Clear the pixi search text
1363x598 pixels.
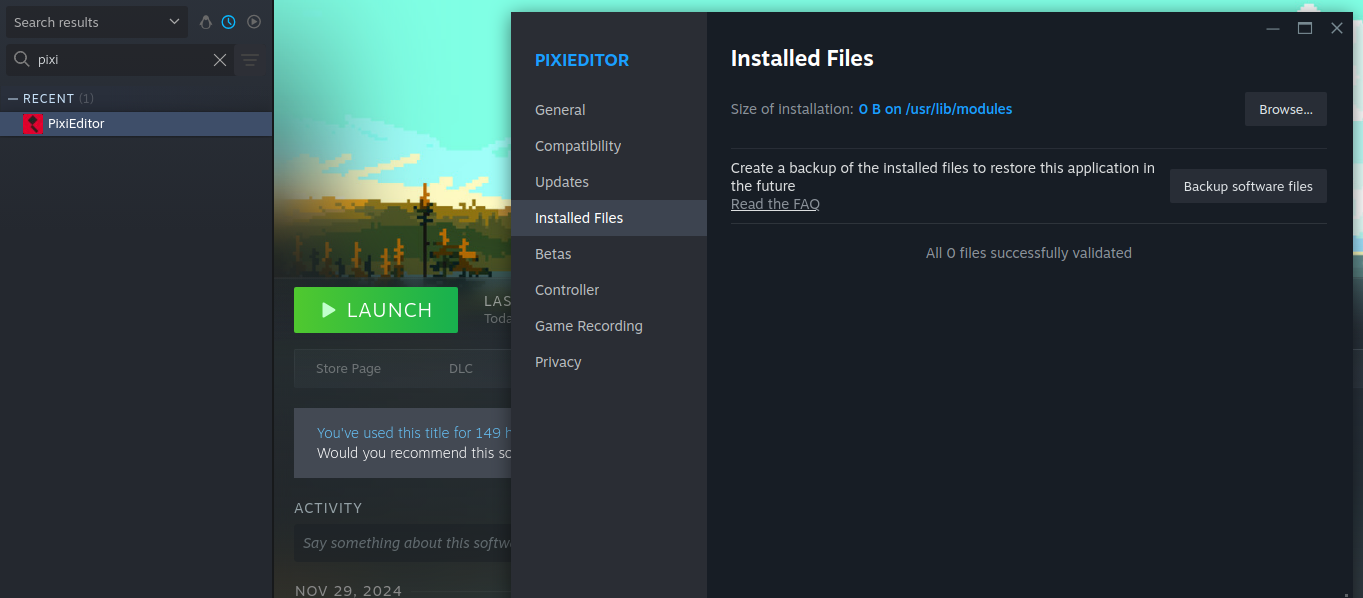click(x=220, y=60)
